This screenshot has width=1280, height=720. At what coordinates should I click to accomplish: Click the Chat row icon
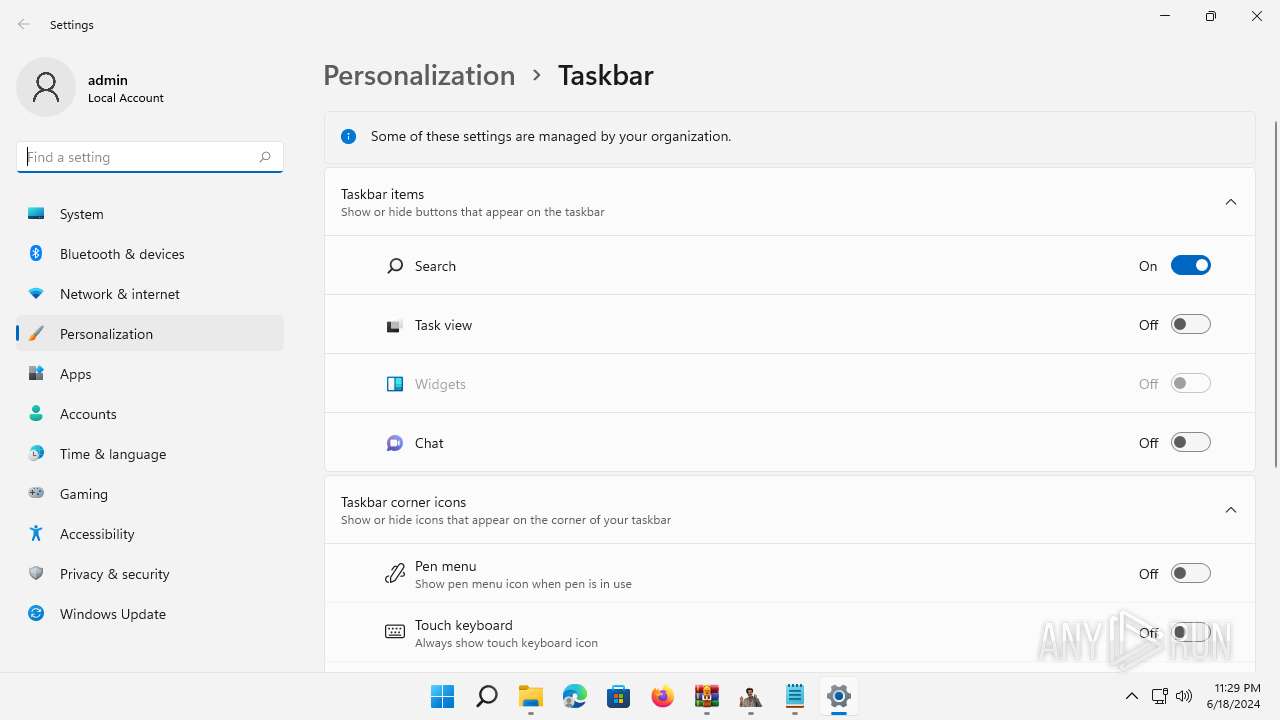click(395, 443)
